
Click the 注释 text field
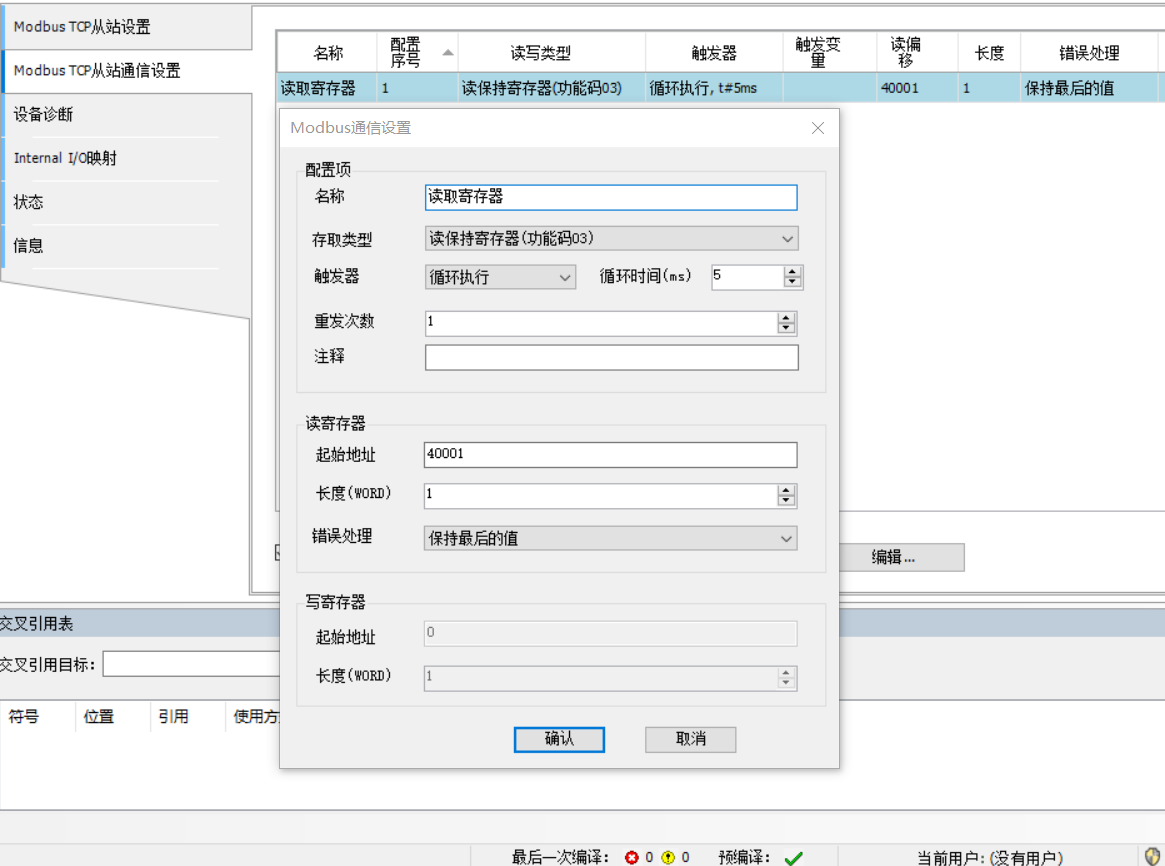[611, 358]
